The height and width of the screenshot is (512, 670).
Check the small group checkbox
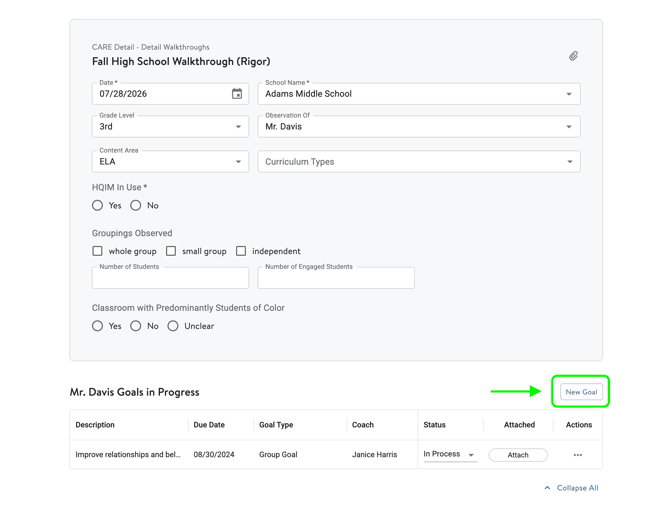coord(171,251)
